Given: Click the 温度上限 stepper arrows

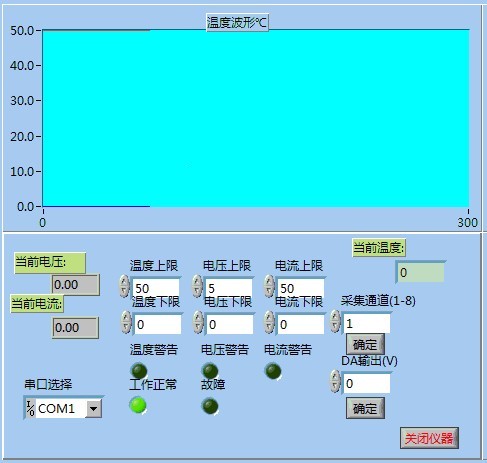Looking at the screenshot, I should (124, 286).
